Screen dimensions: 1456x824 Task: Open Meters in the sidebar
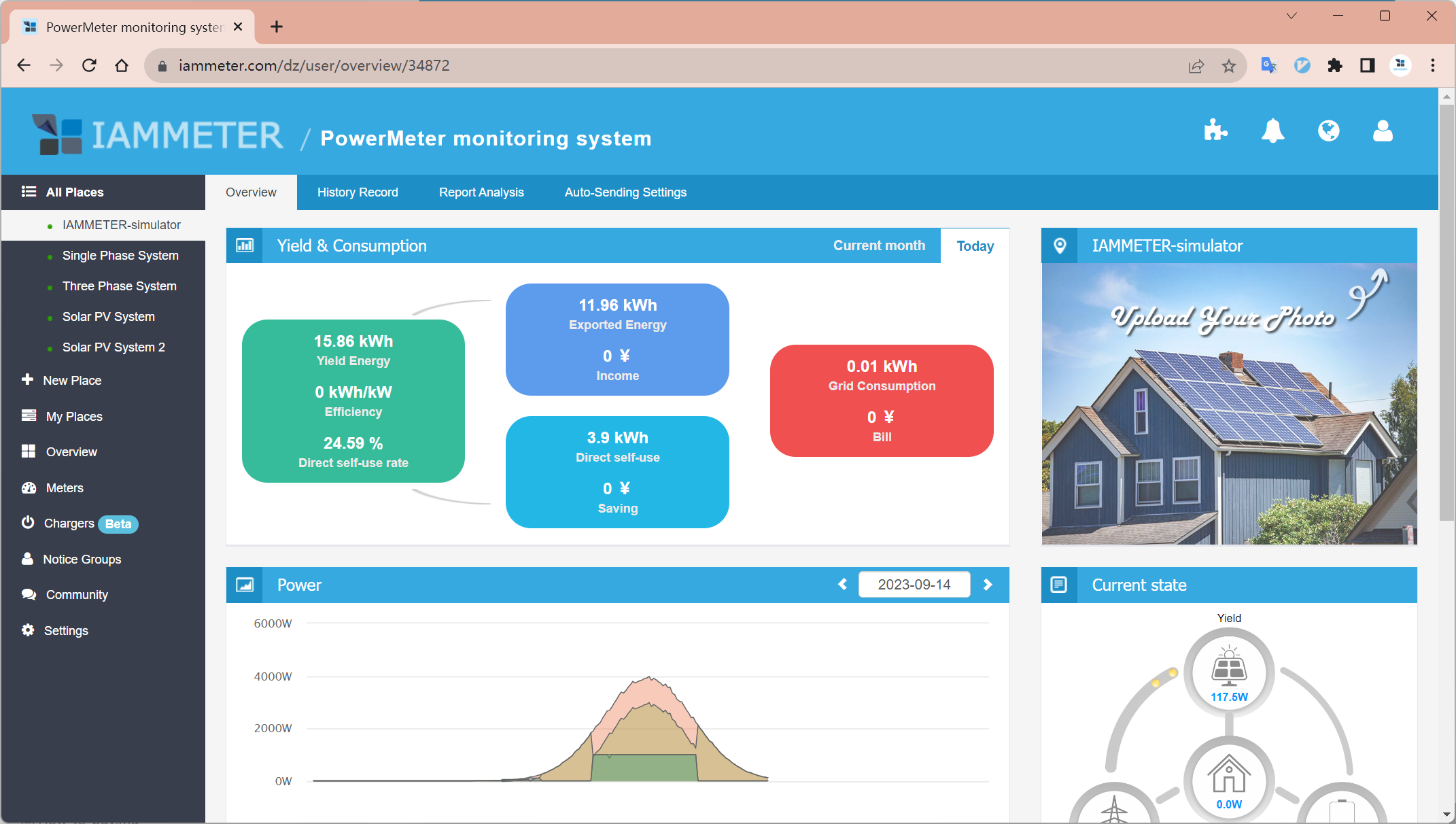coord(64,487)
